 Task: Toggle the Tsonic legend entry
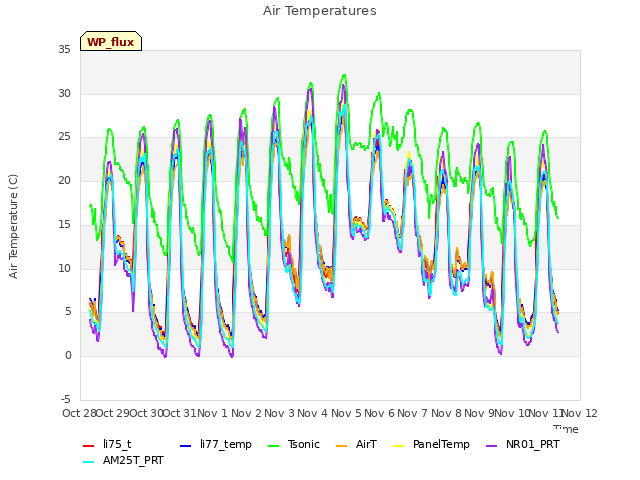coord(293,444)
